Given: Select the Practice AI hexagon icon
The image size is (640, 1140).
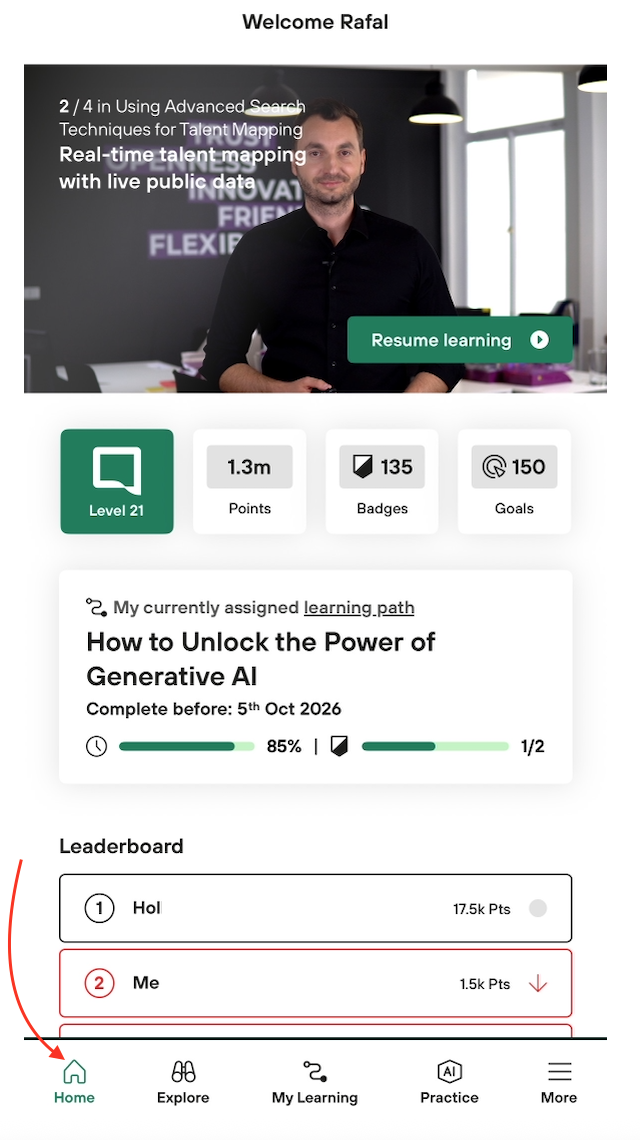Looking at the screenshot, I should point(449,1071).
